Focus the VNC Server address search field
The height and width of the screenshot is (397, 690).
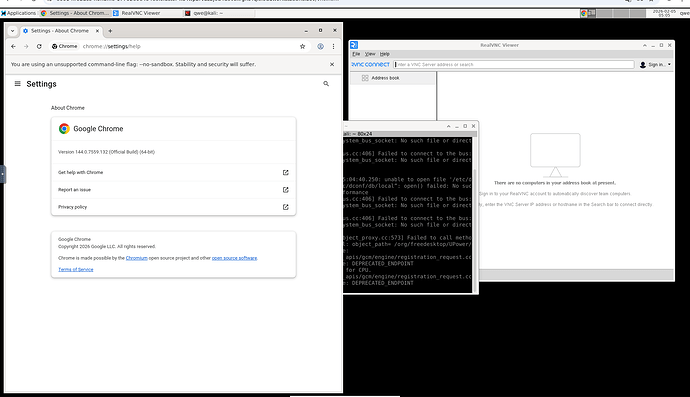point(514,65)
